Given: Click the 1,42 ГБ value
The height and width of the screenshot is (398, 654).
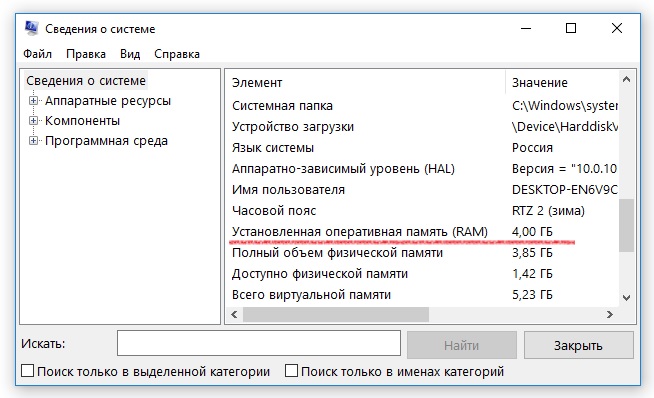Looking at the screenshot, I should tap(532, 274).
